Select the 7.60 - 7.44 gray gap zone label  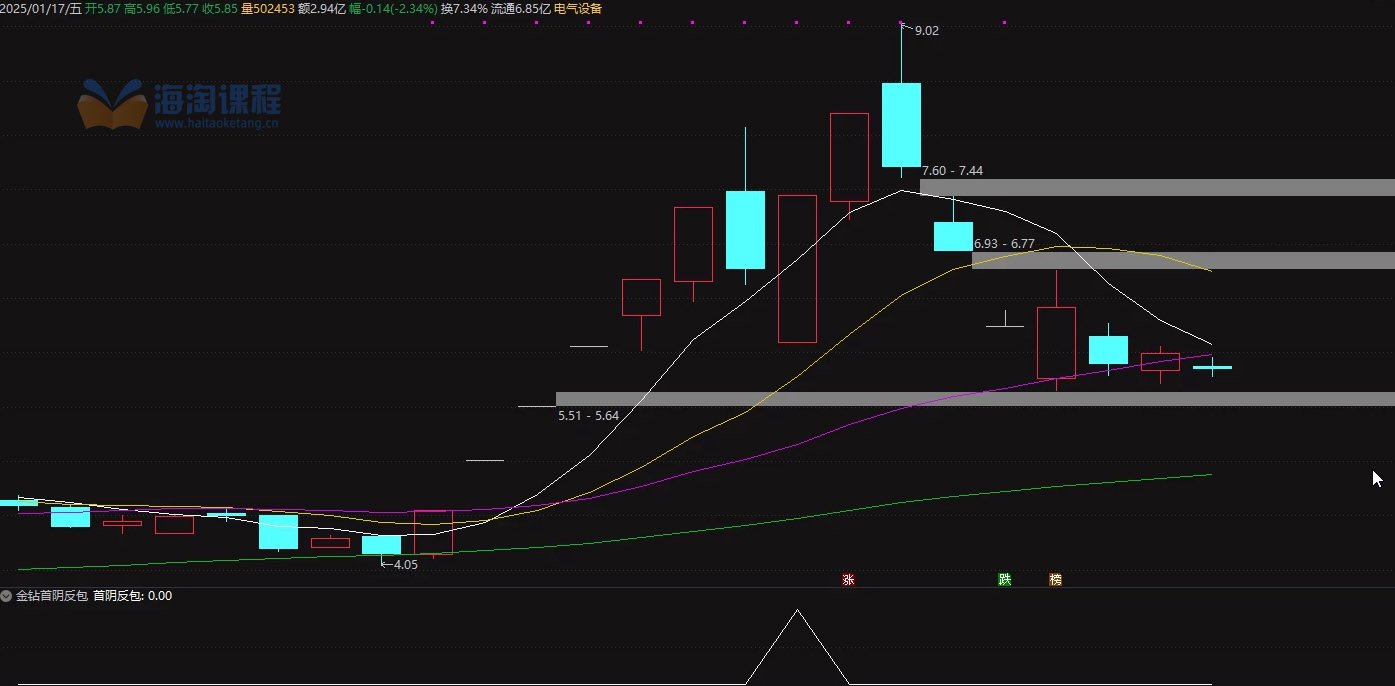pos(952,171)
